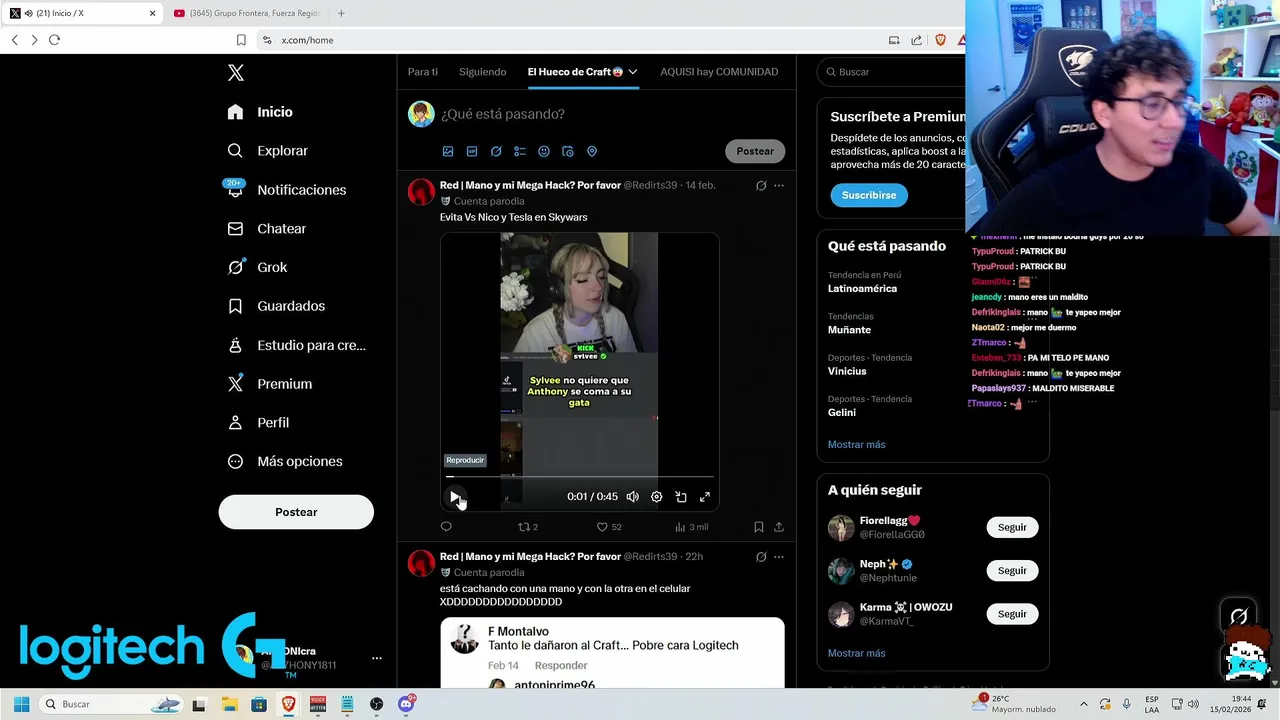The width and height of the screenshot is (1280, 720).
Task: Click the X search Buscar field
Action: (893, 72)
